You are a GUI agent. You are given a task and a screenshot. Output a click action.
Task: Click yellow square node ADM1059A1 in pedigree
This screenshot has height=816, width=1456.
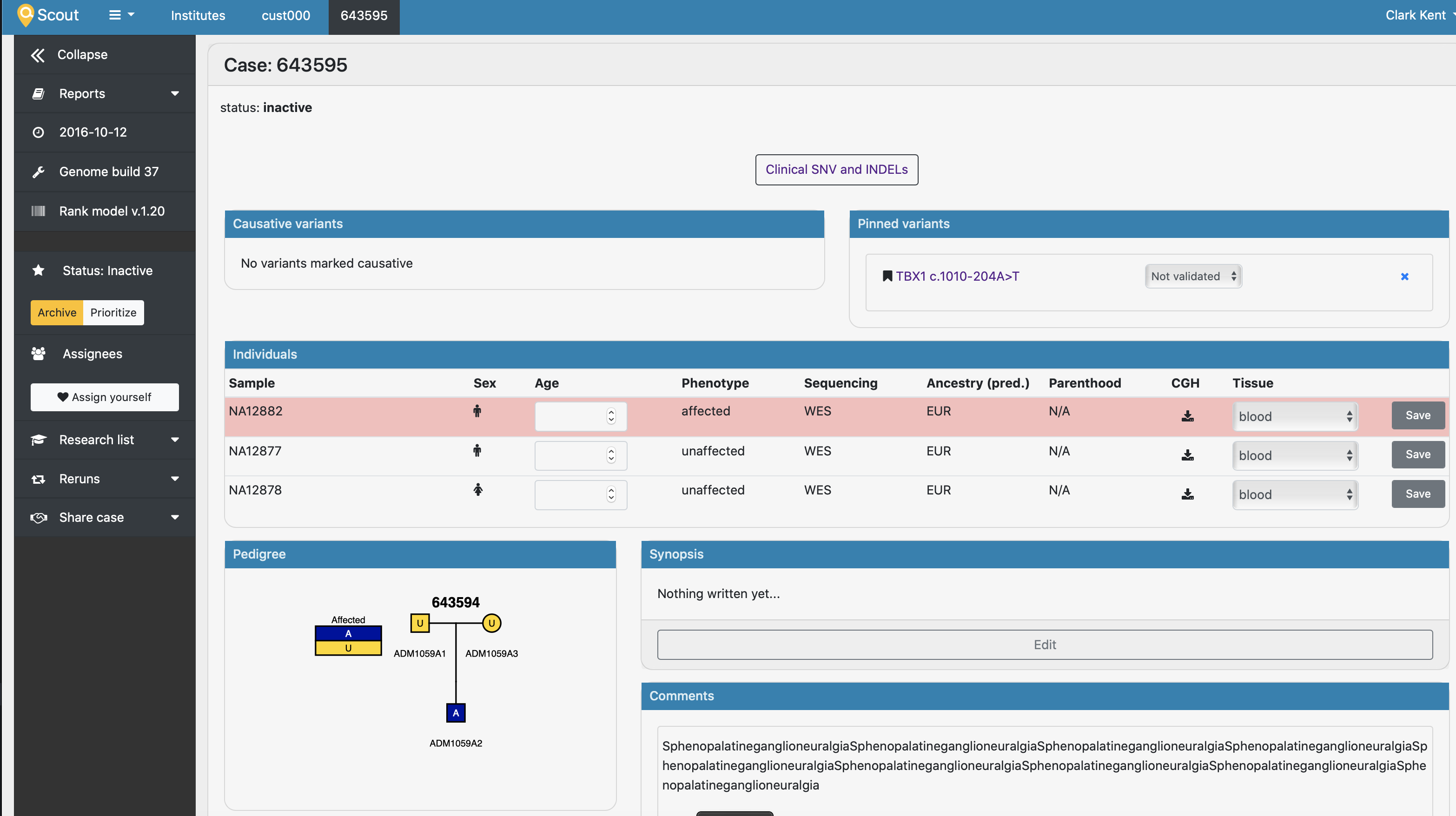pos(420,623)
